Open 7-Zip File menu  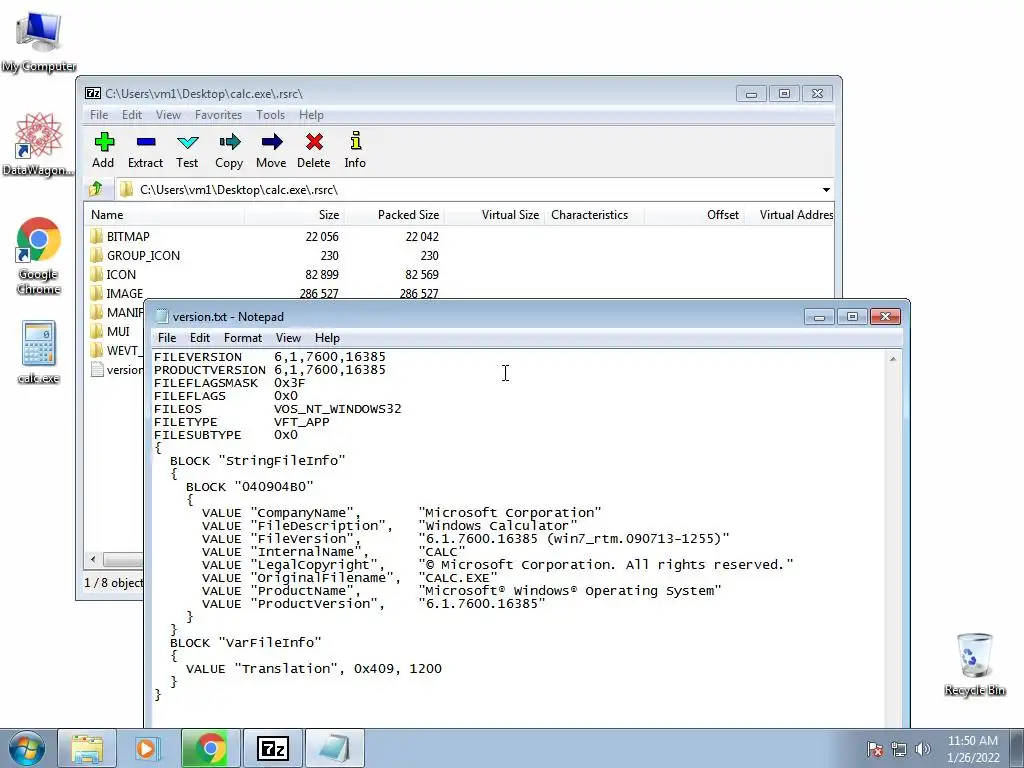click(99, 114)
